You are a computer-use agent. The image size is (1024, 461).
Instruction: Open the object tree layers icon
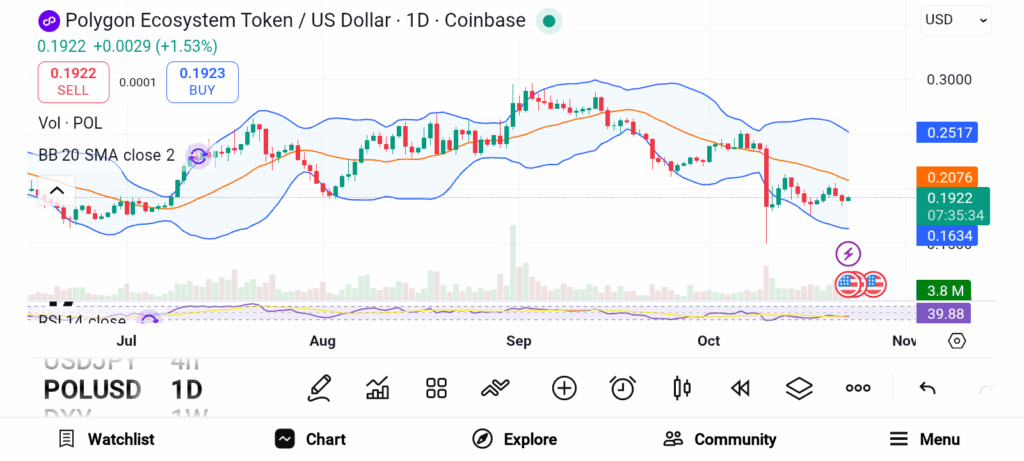799,388
